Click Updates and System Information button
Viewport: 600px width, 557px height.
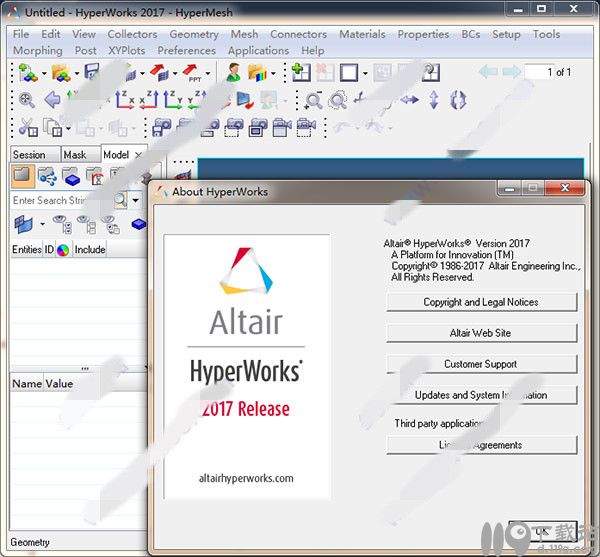pos(481,395)
